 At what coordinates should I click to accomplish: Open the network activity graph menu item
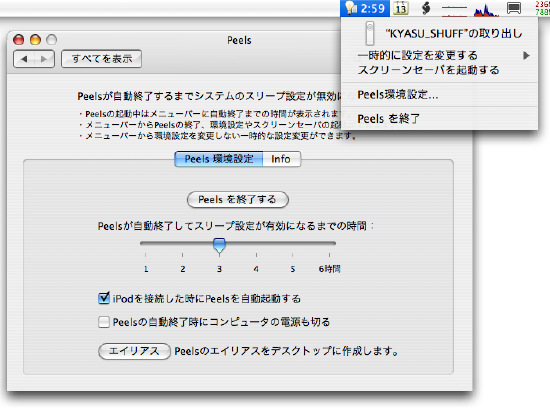click(x=454, y=11)
